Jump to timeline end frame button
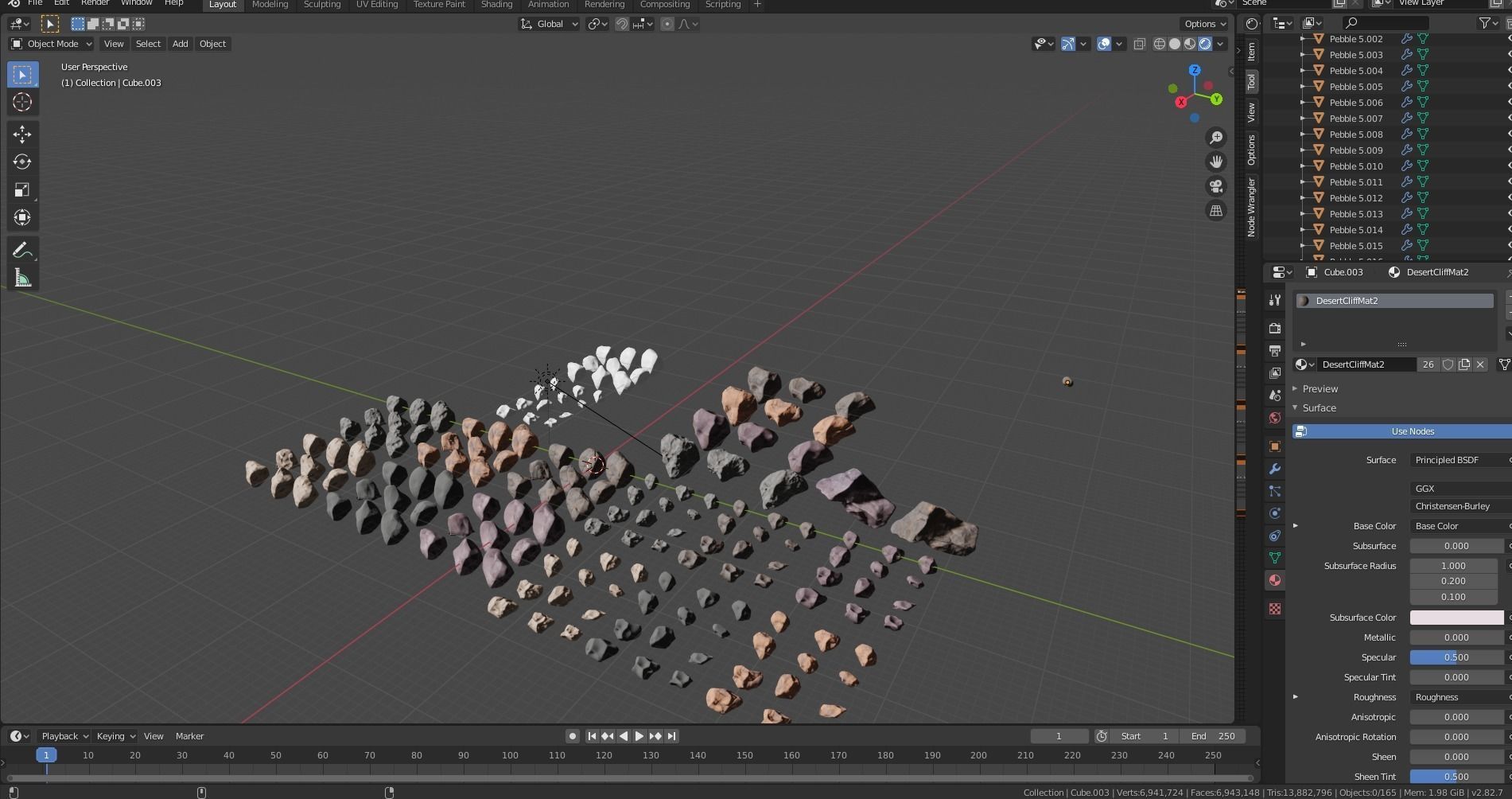The height and width of the screenshot is (799, 1512). pyautogui.click(x=671, y=736)
